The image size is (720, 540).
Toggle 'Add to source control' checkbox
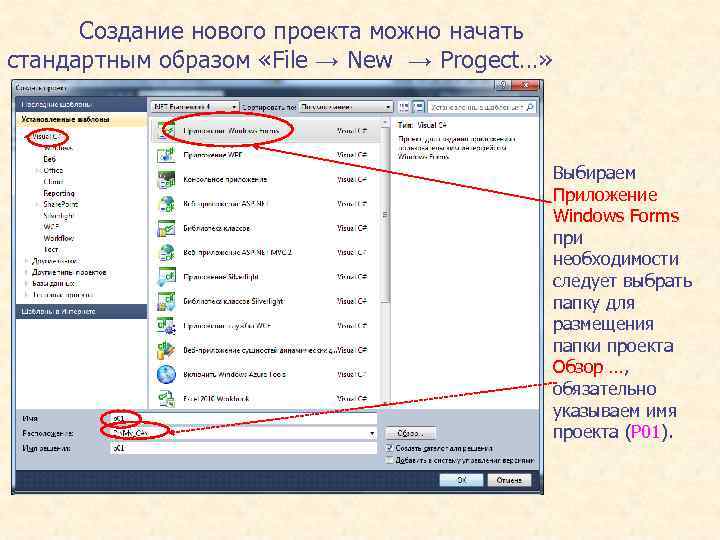389,460
